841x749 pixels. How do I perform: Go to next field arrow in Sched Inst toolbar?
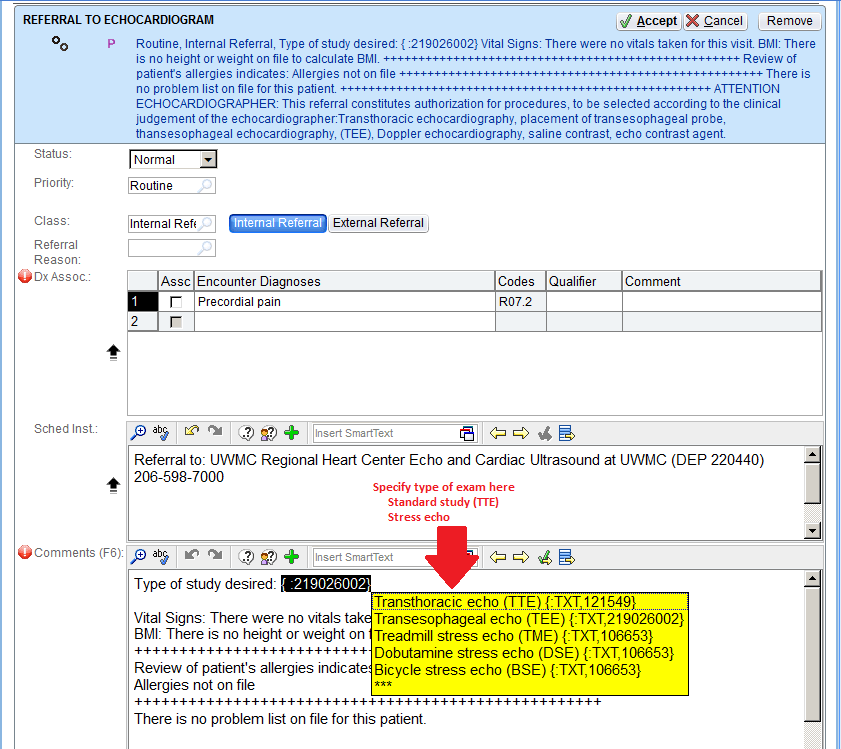[520, 433]
